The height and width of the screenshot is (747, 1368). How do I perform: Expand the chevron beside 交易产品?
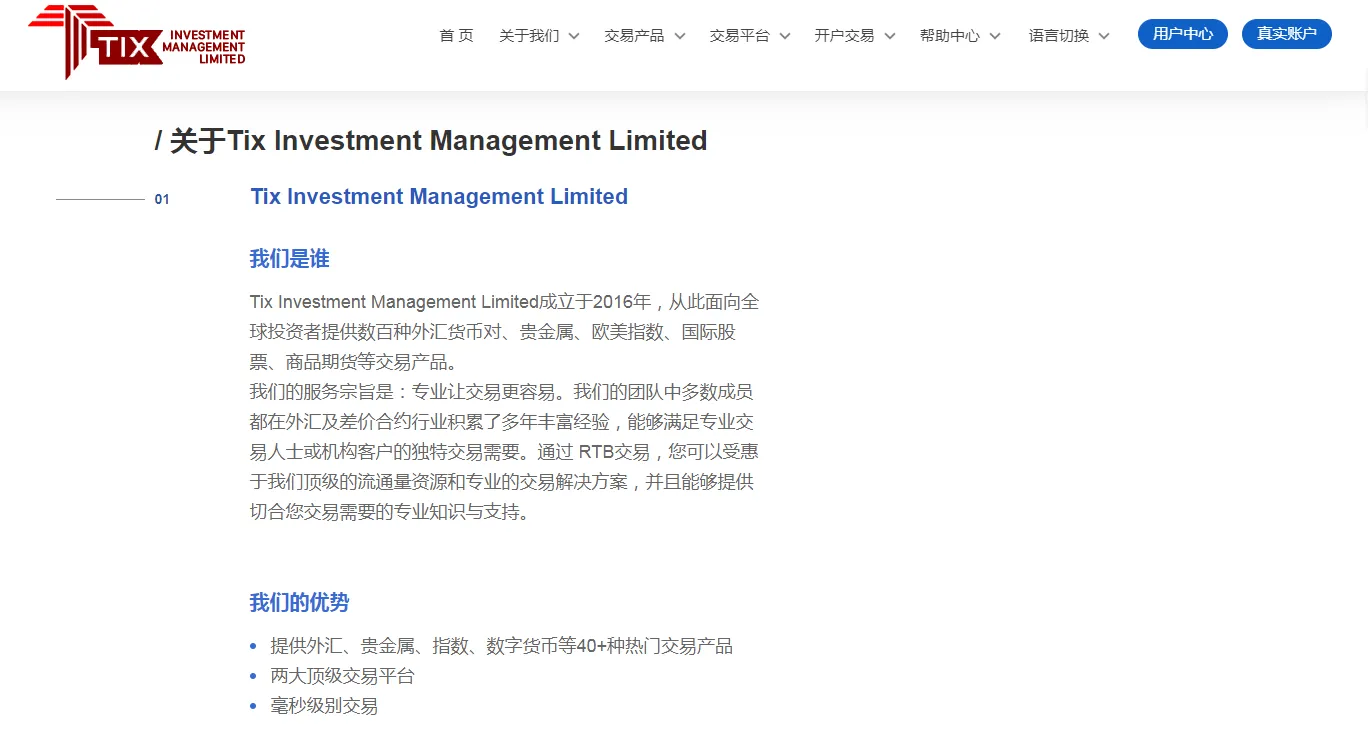coord(680,36)
